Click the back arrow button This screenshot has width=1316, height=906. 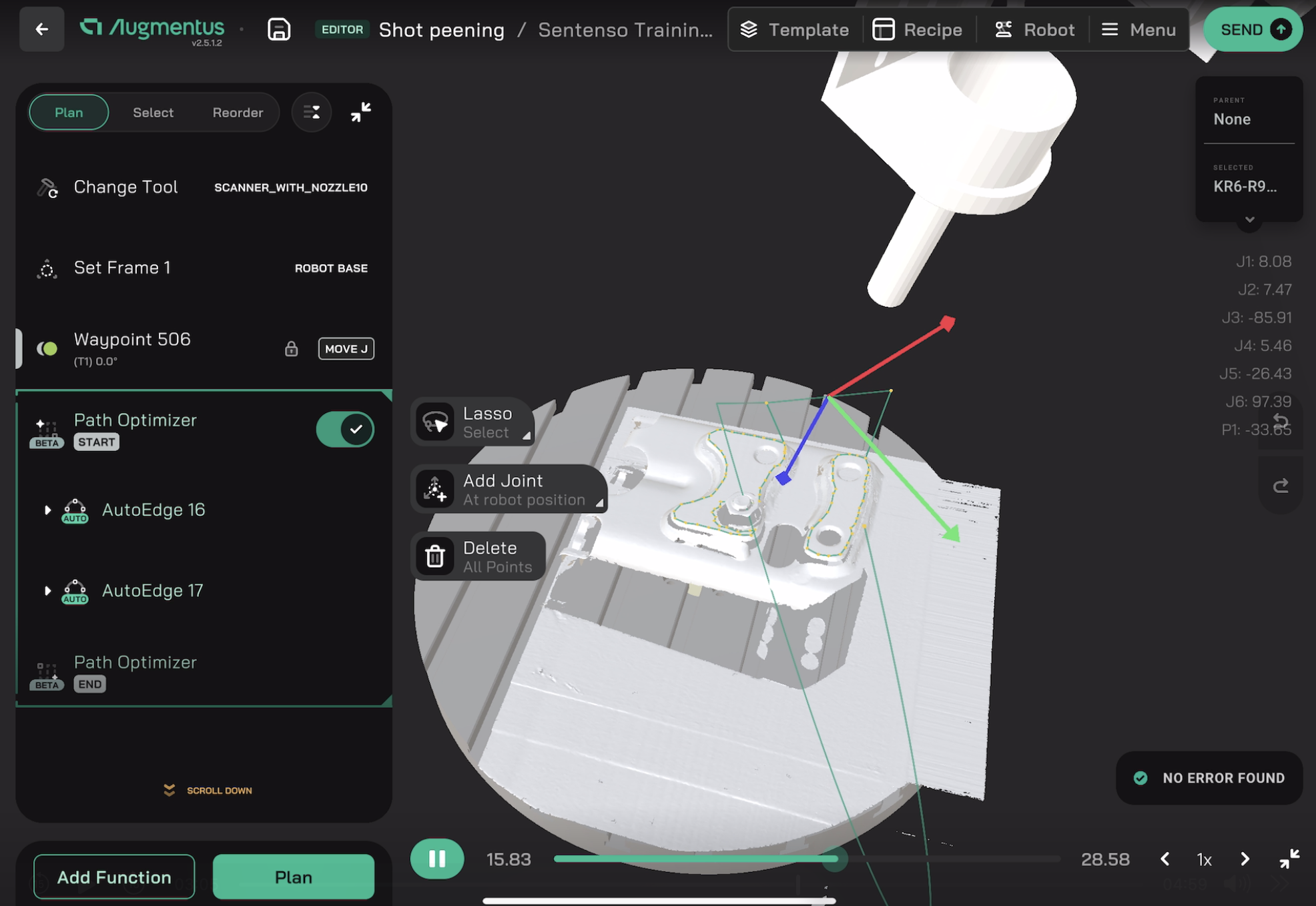point(41,29)
